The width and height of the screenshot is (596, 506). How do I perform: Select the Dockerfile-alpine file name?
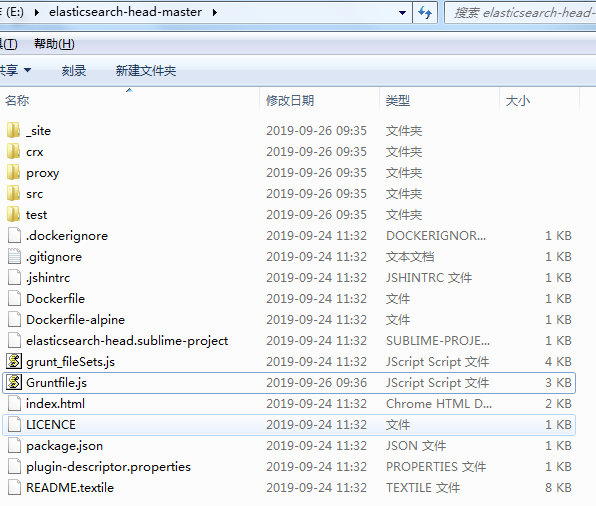[x=75, y=320]
